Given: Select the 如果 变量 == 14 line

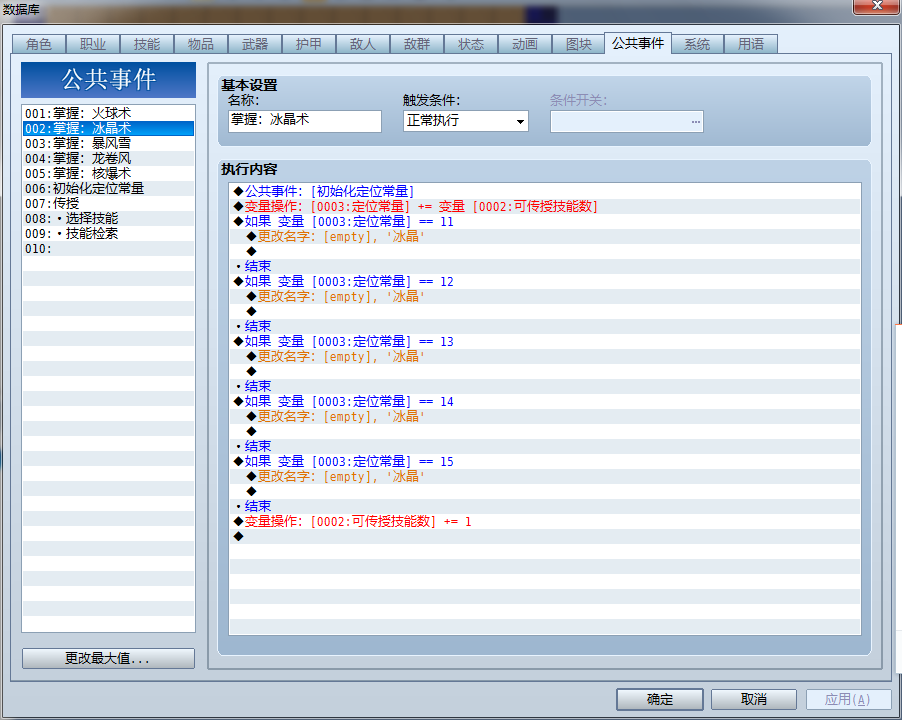Looking at the screenshot, I should coord(545,401).
